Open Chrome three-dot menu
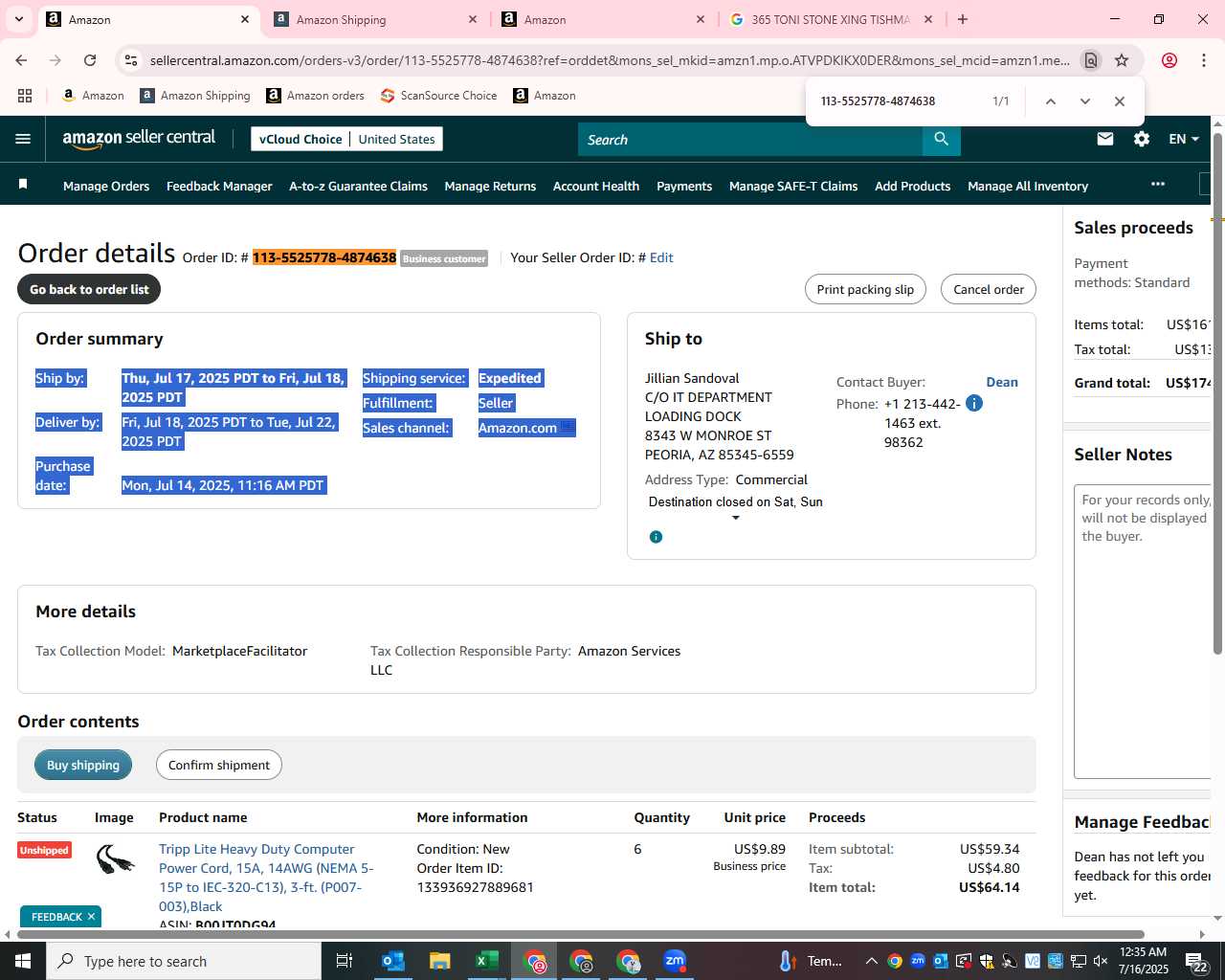The width and height of the screenshot is (1225, 980). [1204, 60]
